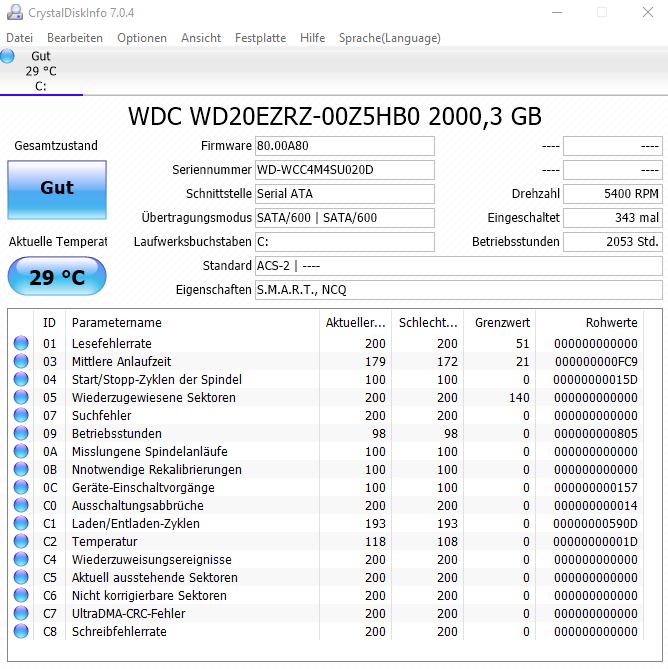The width and height of the screenshot is (668, 669).
Task: Open the Sprache(Language) menu
Action: pos(389,38)
